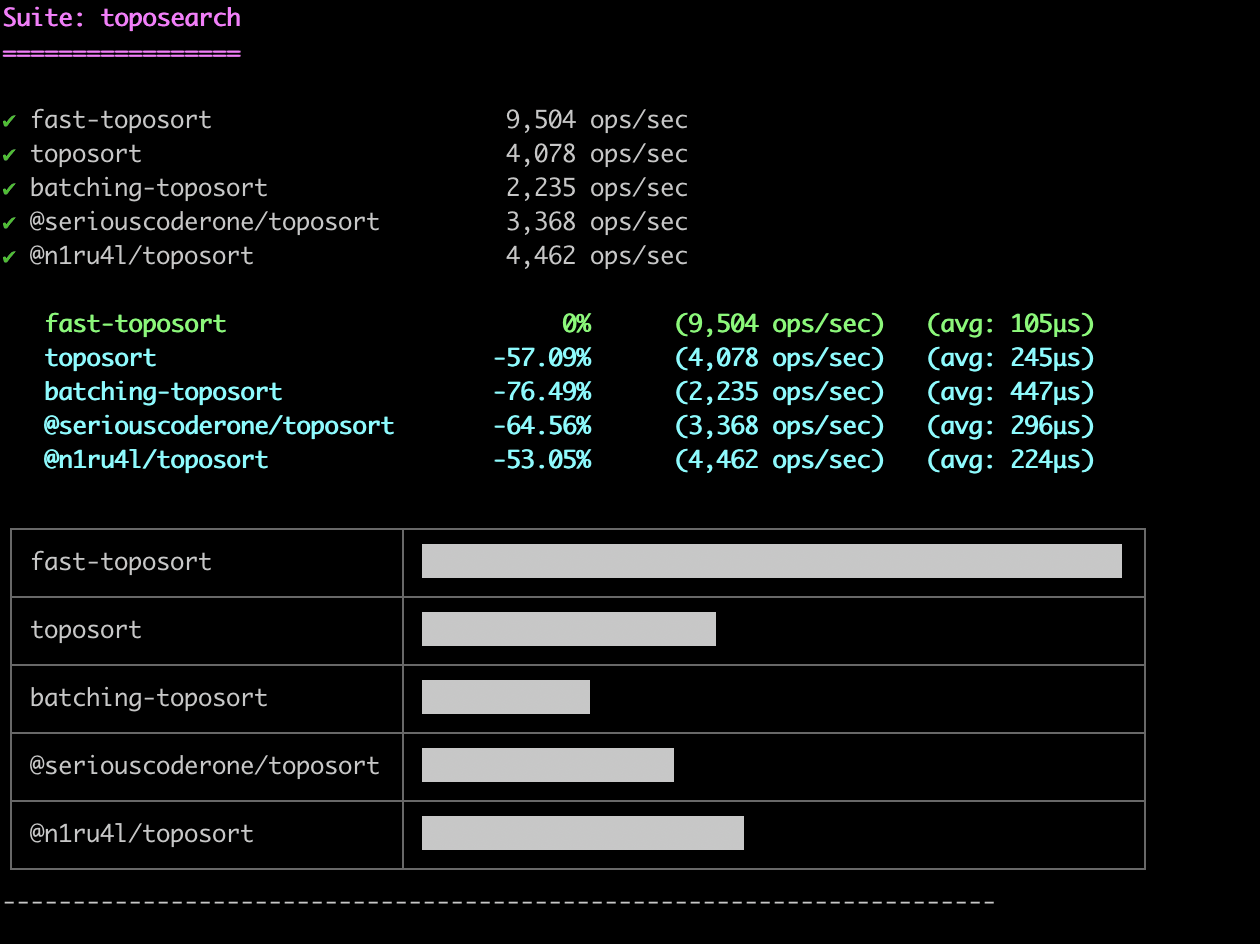This screenshot has width=1260, height=944.
Task: Click the 9,504 ops/sec result
Action: pos(596,120)
